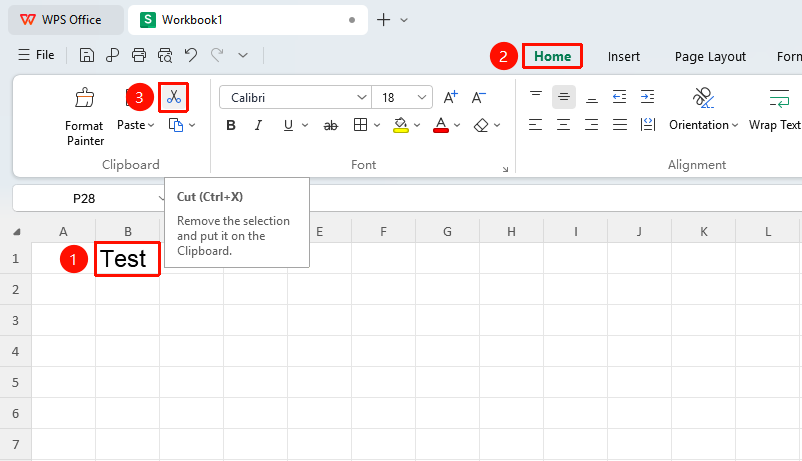Image resolution: width=802 pixels, height=461 pixels.
Task: Increase font size with A+ icon
Action: tap(451, 97)
